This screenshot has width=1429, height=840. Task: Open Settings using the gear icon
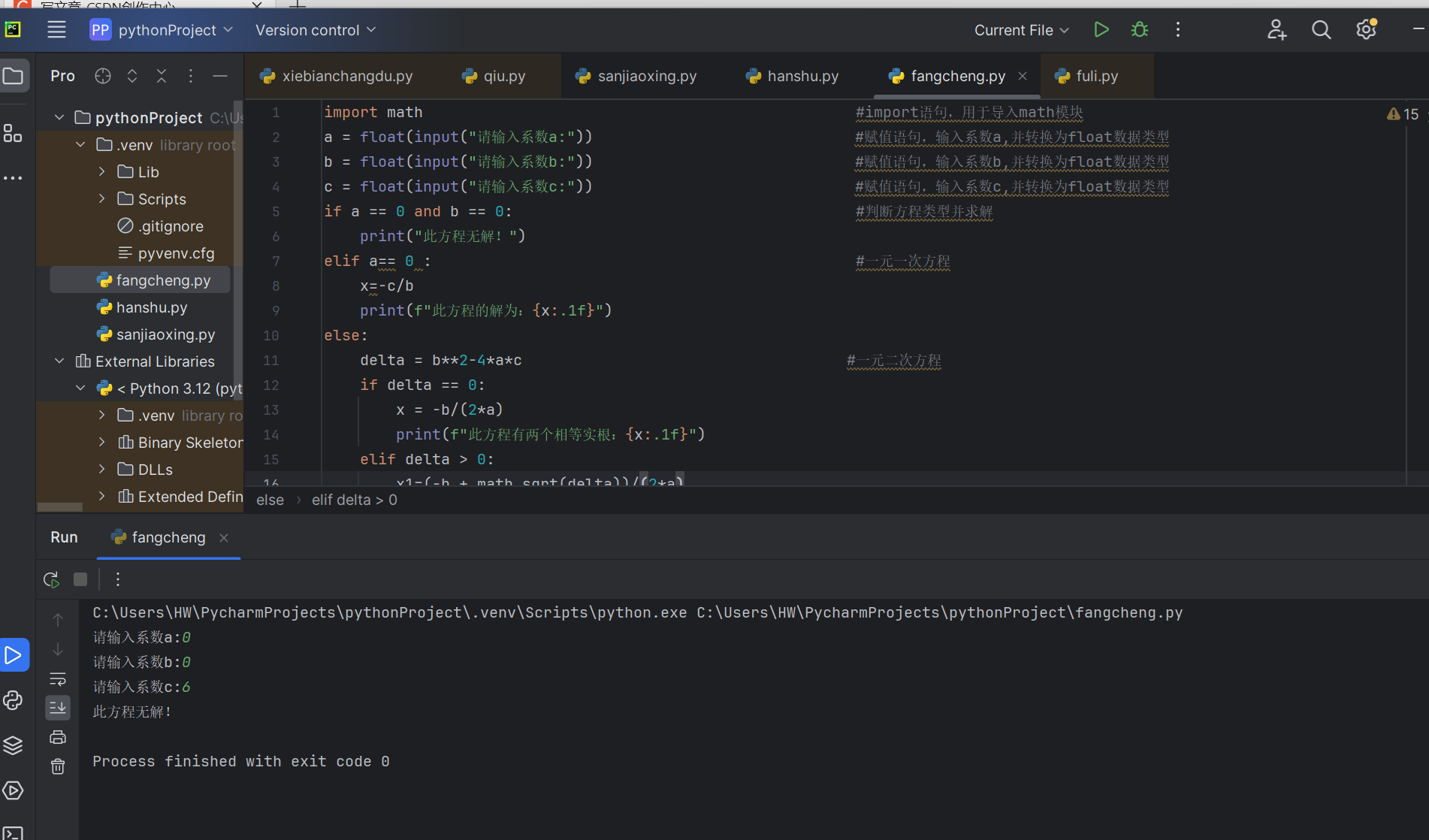click(x=1365, y=29)
